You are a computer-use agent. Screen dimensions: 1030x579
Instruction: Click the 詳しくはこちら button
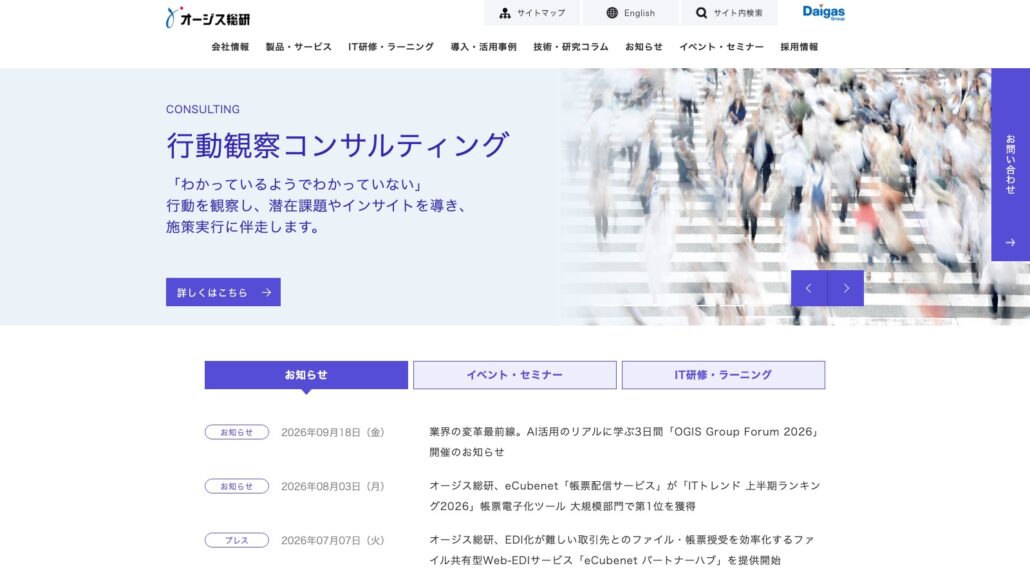(x=223, y=292)
